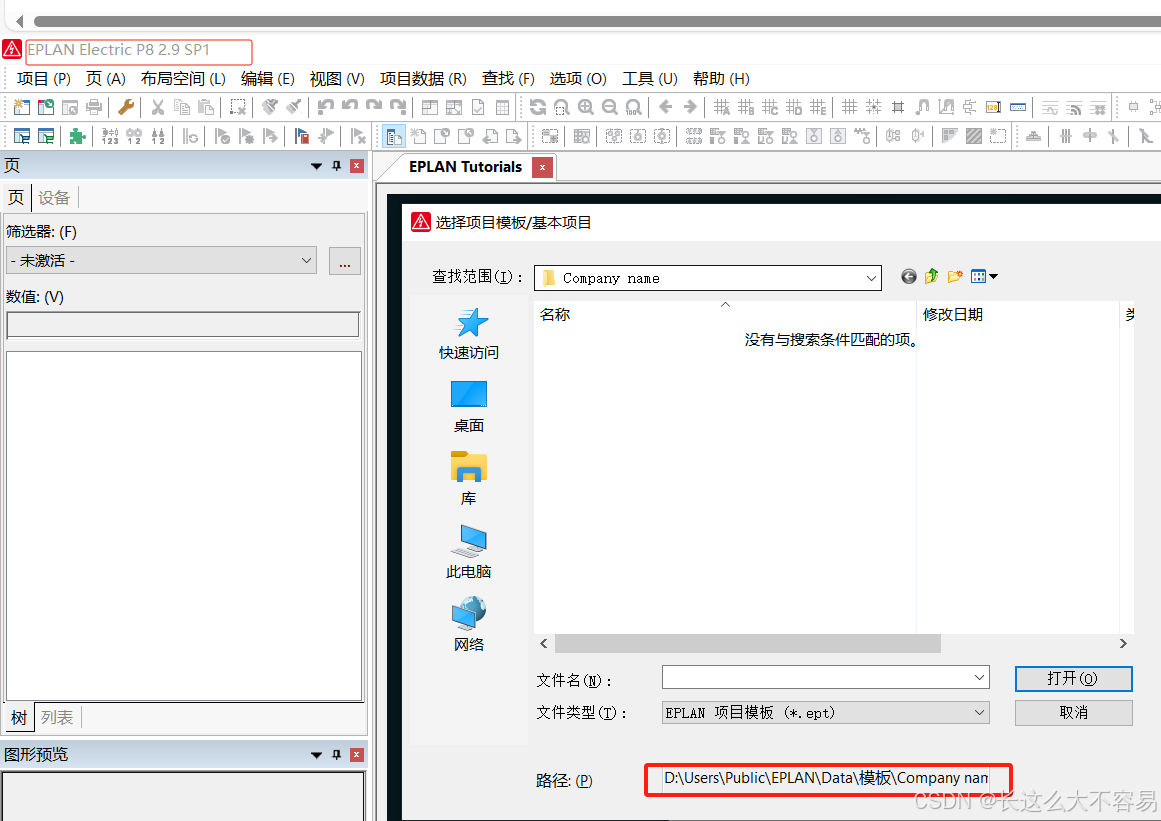The image size is (1161, 821).
Task: Sort by the 修改日期 column header
Action: click(1017, 315)
